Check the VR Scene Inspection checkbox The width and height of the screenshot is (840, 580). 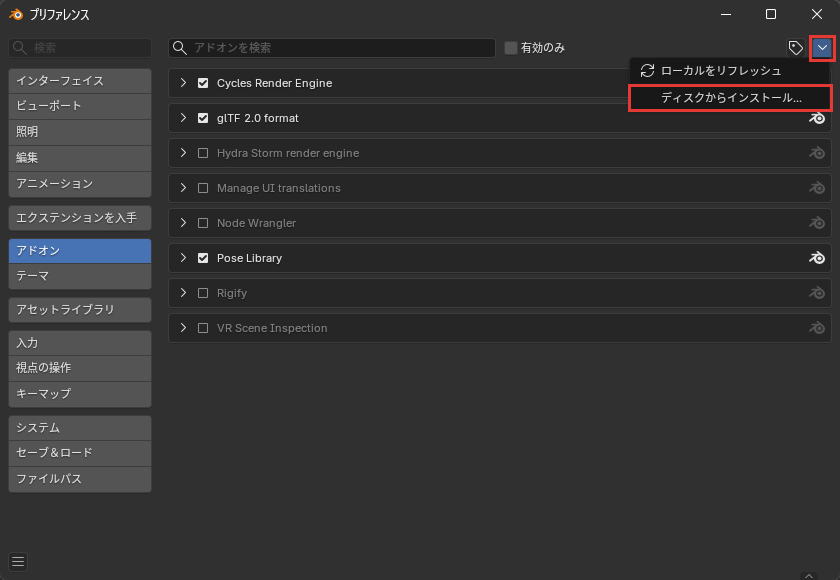203,328
